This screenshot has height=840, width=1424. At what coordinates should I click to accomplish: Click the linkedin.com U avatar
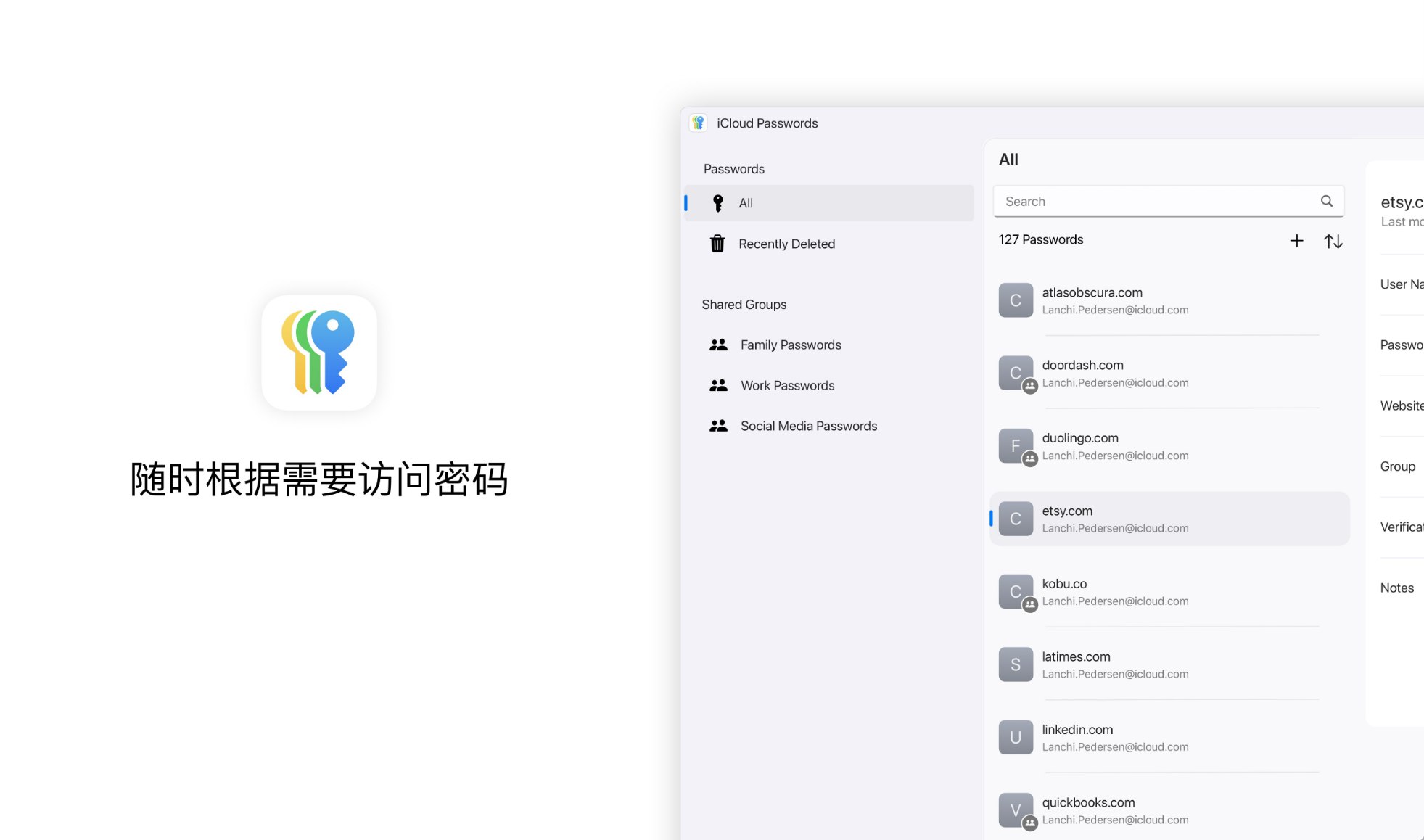tap(1016, 737)
